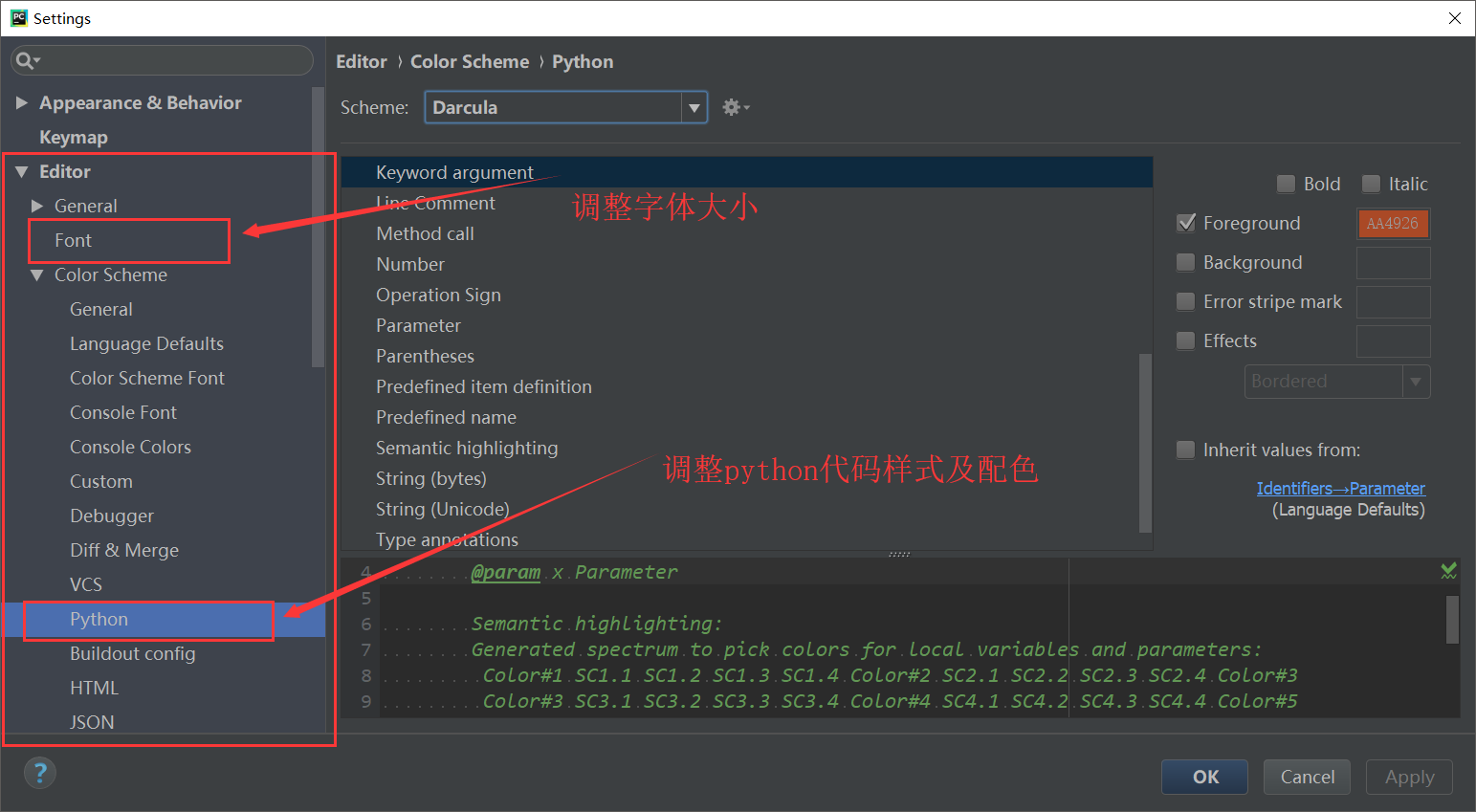Click the PyCharm logo in the title bar

tap(17, 17)
